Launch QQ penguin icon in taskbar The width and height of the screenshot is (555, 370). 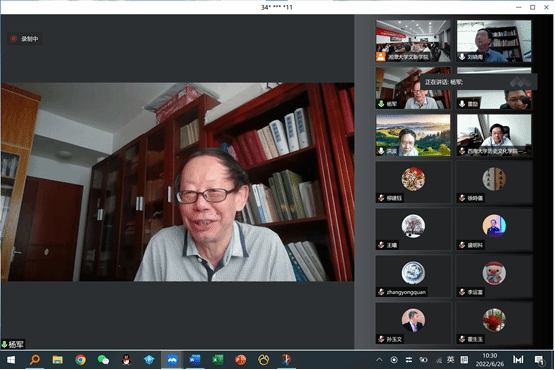[126, 360]
